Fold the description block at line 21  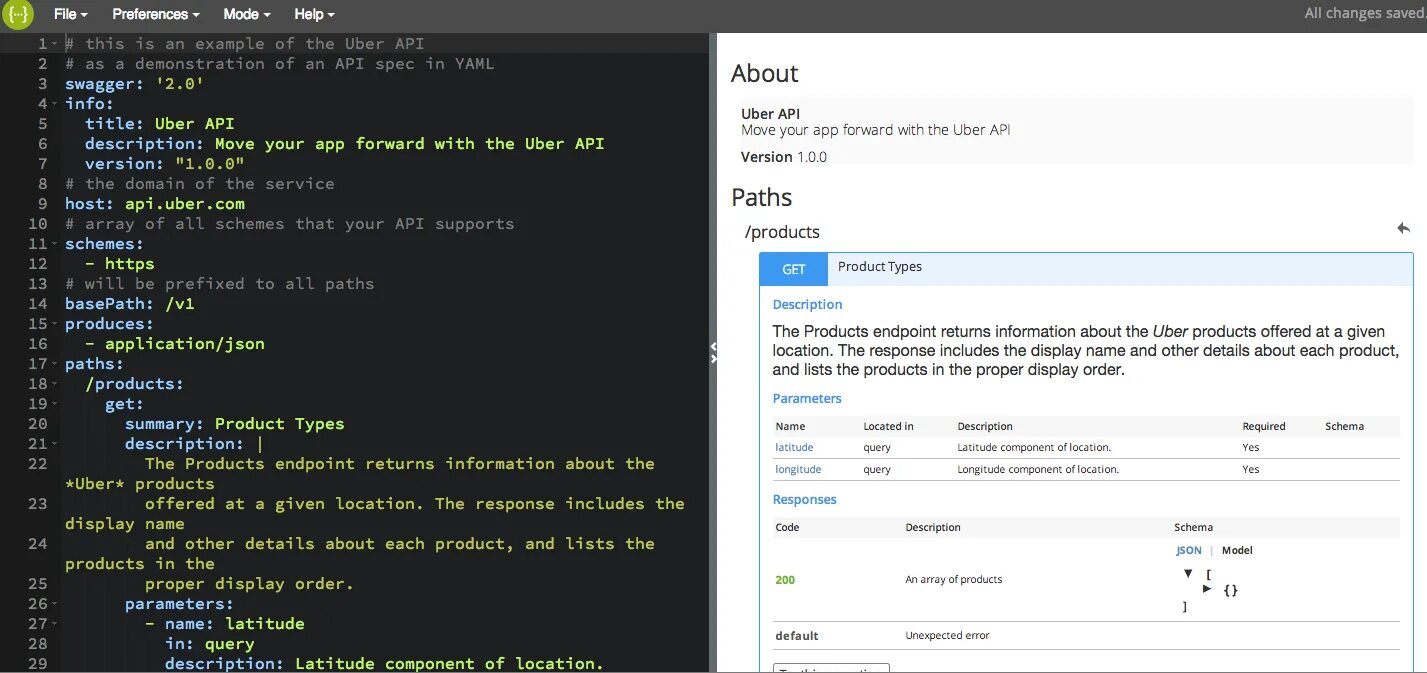click(56, 444)
